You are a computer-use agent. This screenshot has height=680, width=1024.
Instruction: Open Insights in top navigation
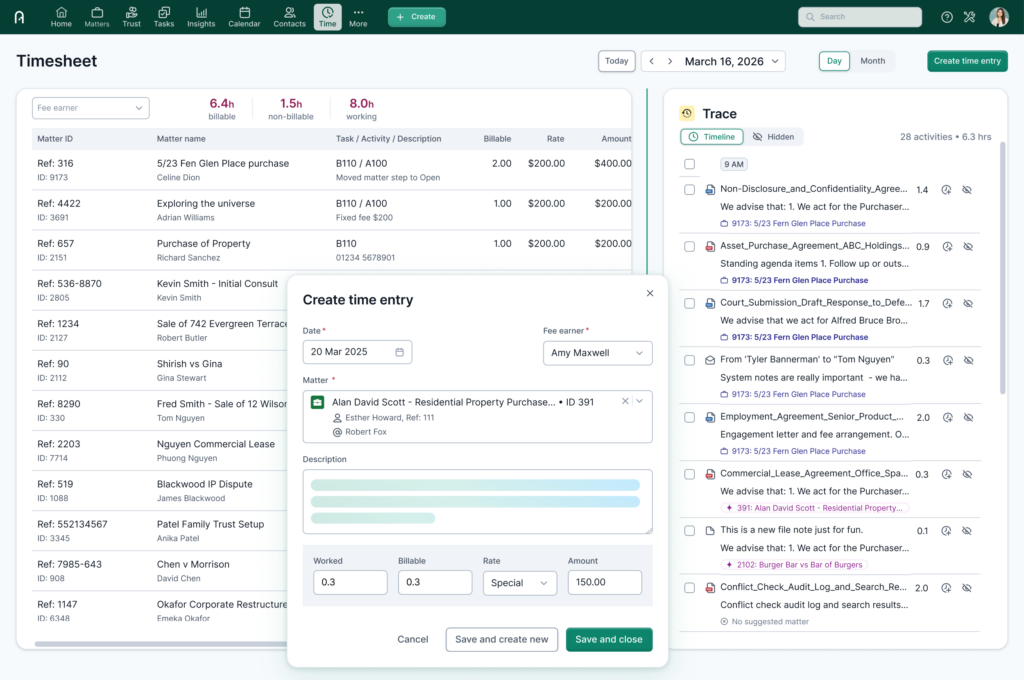click(x=201, y=17)
